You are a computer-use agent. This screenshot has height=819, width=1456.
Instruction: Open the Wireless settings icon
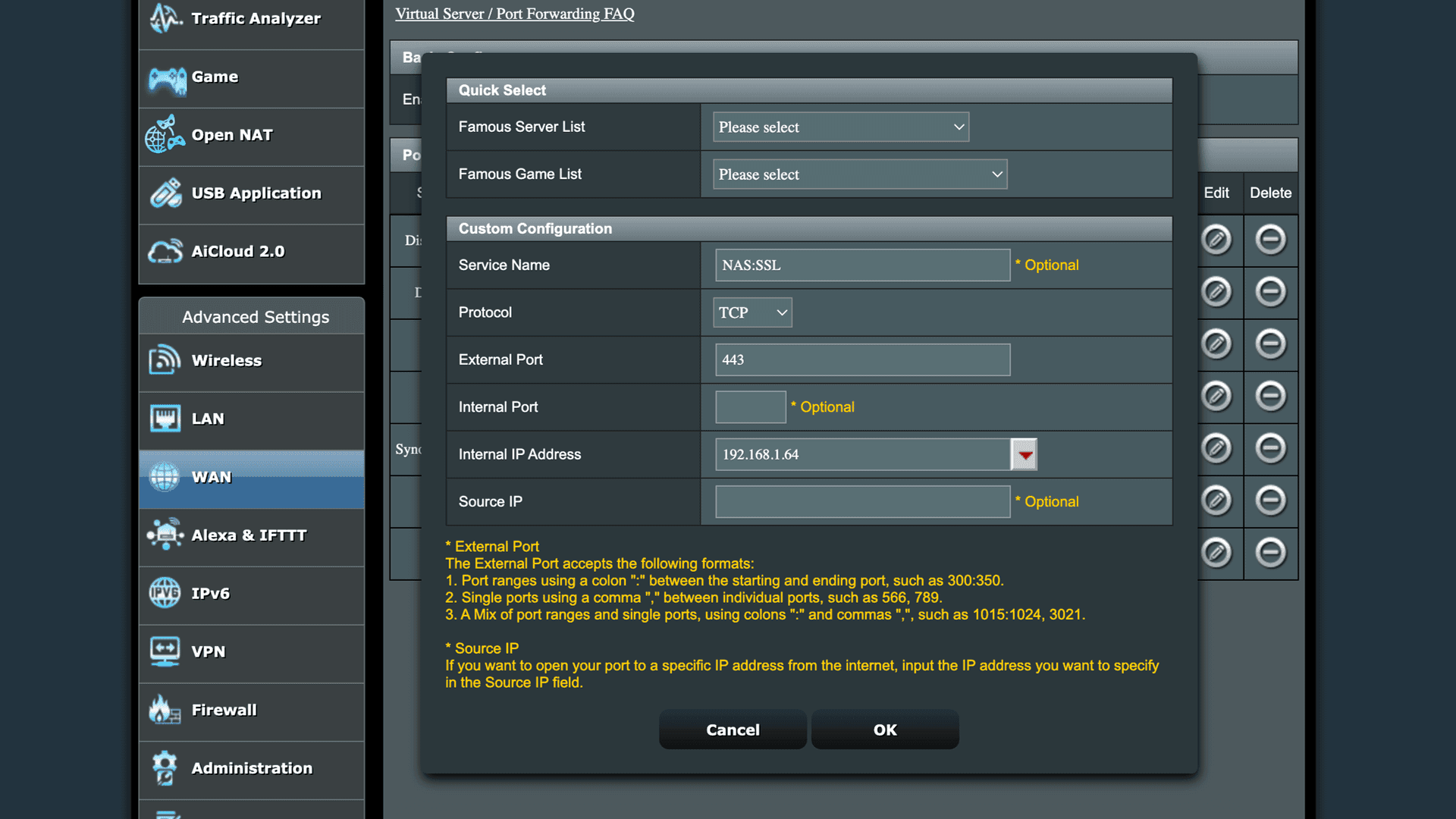(x=165, y=360)
